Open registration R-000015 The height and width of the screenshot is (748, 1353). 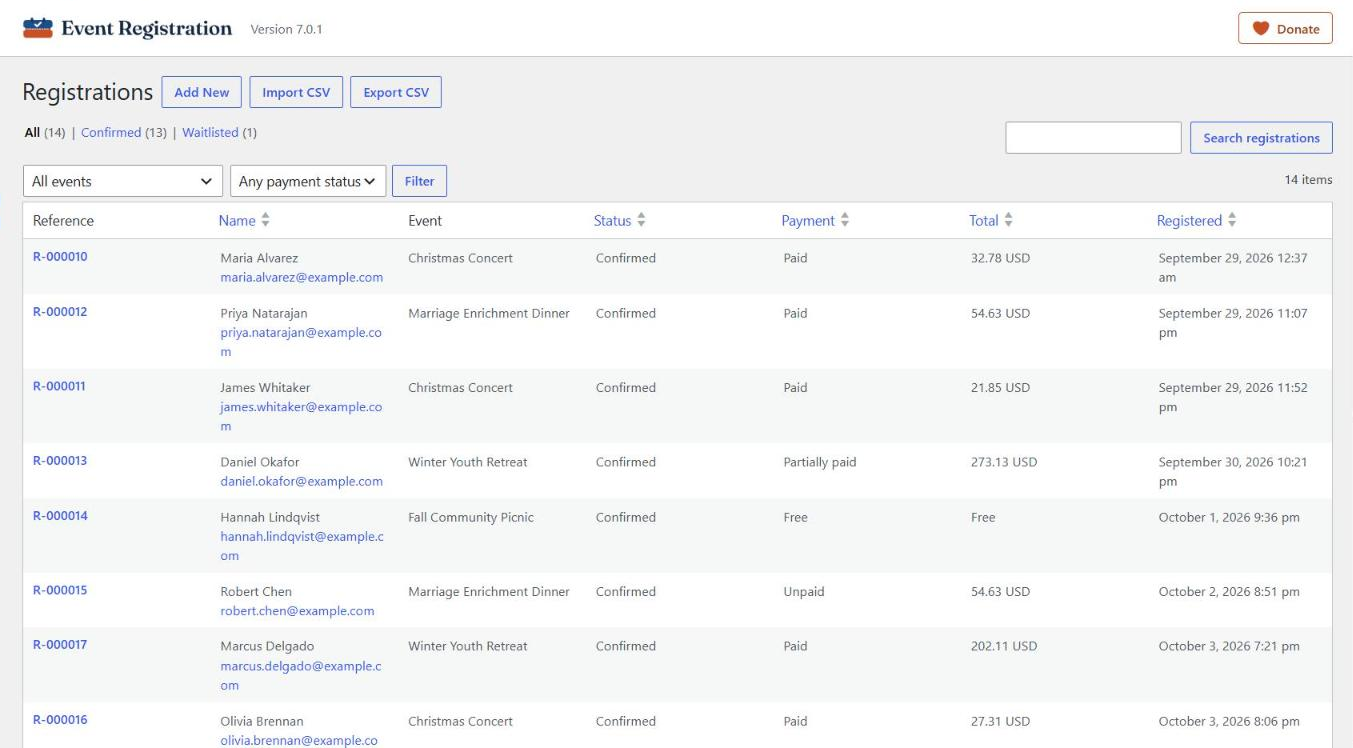tap(60, 590)
